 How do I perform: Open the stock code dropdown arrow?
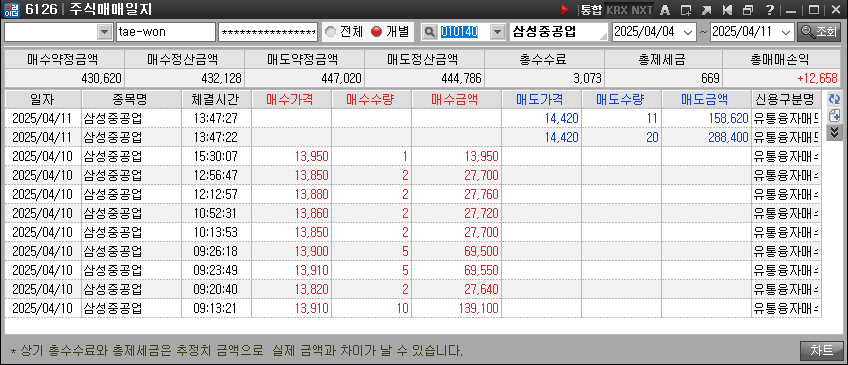tap(498, 32)
